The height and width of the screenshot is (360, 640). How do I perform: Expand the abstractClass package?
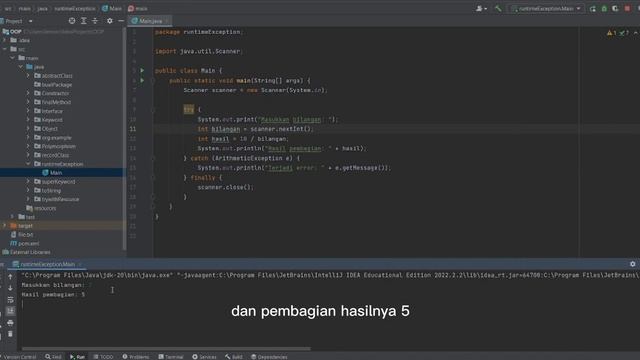click(x=28, y=76)
